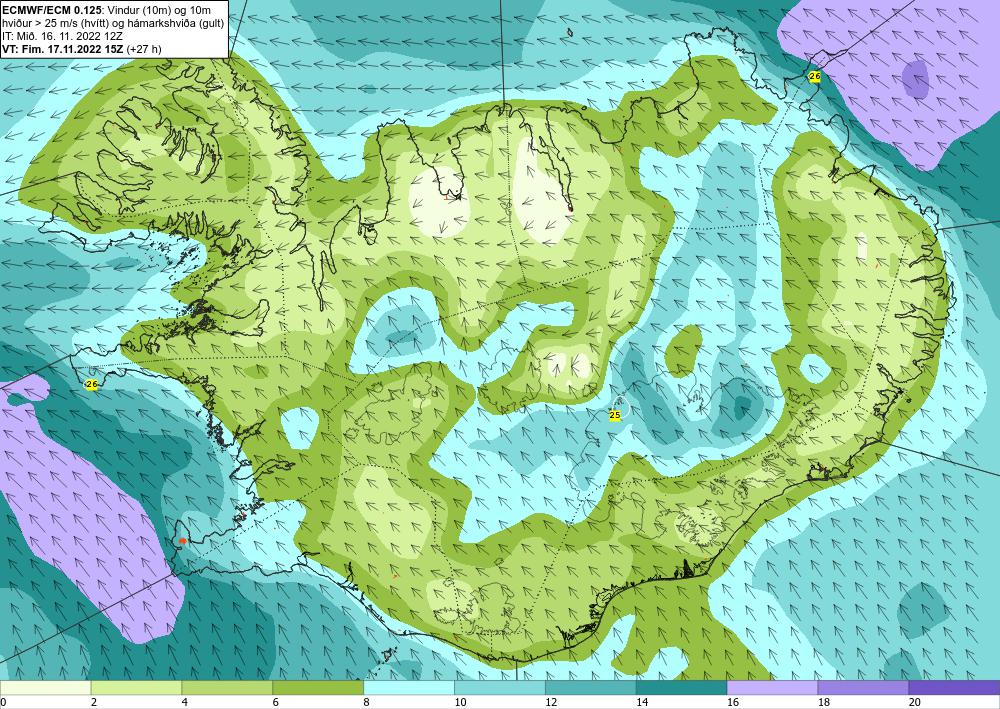Select the darkest purple swatch above 20 m/s
Screen dimensions: 1000x709
954,688
